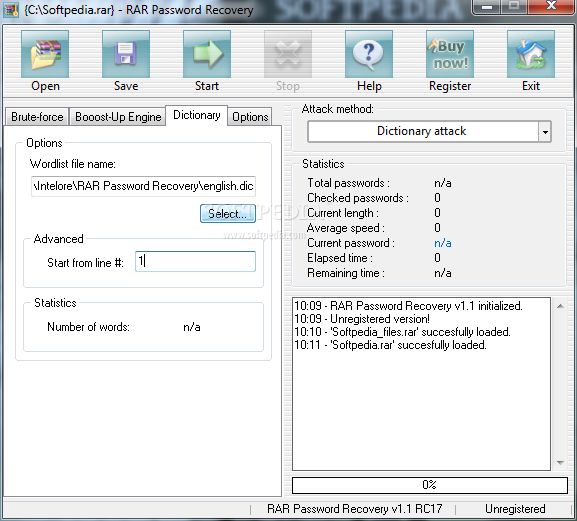The image size is (577, 521).
Task: Click the 'Number of words:' label
Action: [x=88, y=327]
